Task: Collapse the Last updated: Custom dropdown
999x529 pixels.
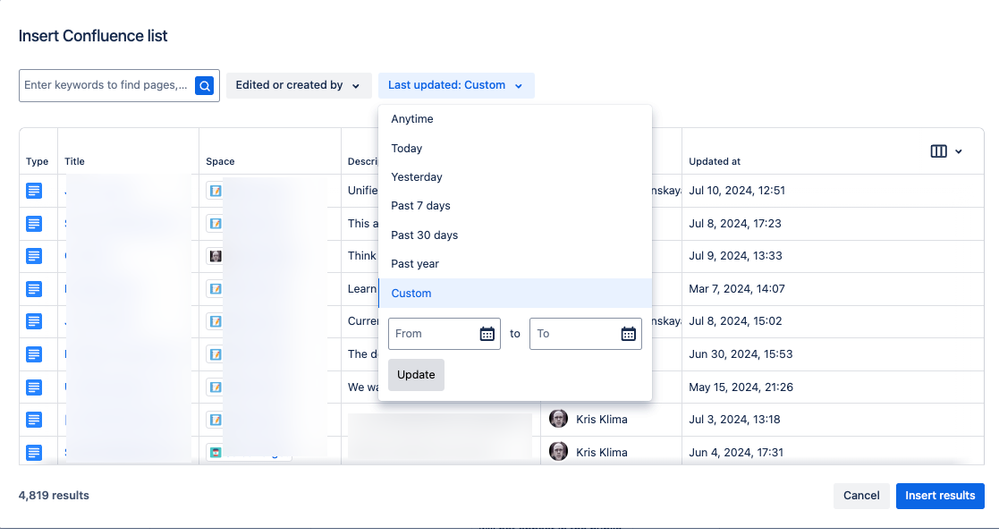Action: [456, 85]
